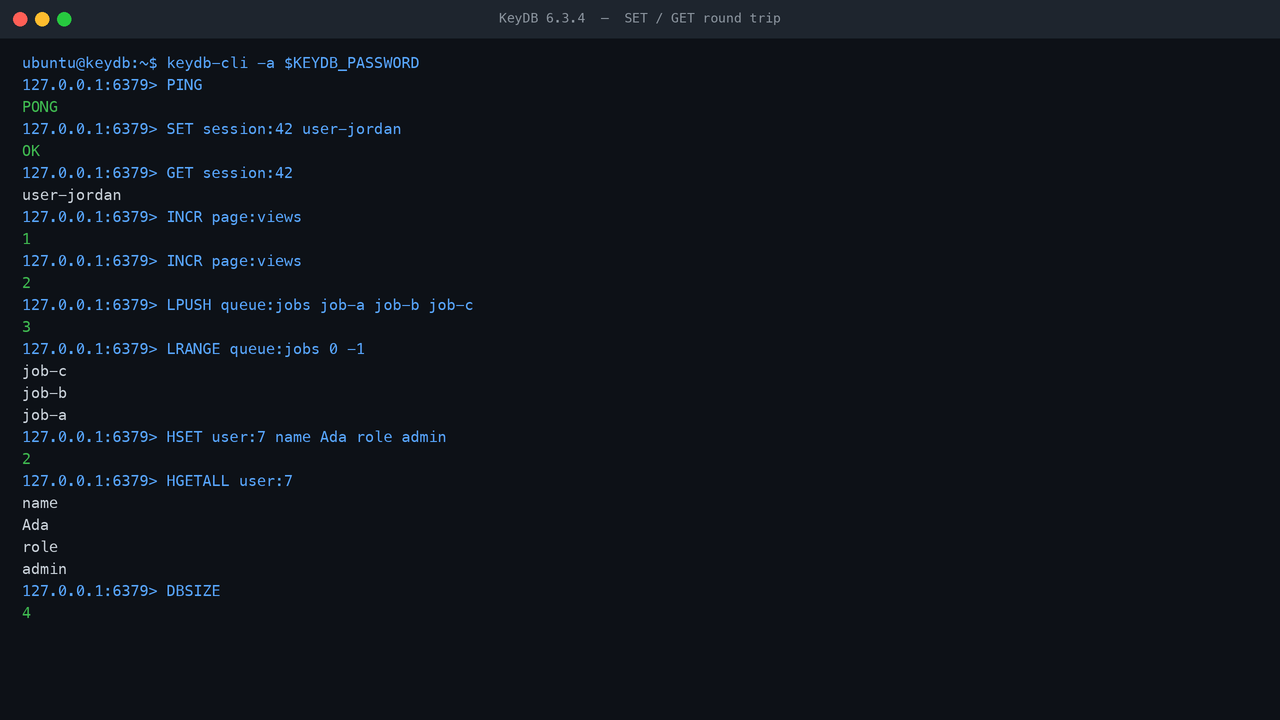This screenshot has height=720, width=1280.
Task: Click the LPUSH result 3
Action: coord(26,327)
